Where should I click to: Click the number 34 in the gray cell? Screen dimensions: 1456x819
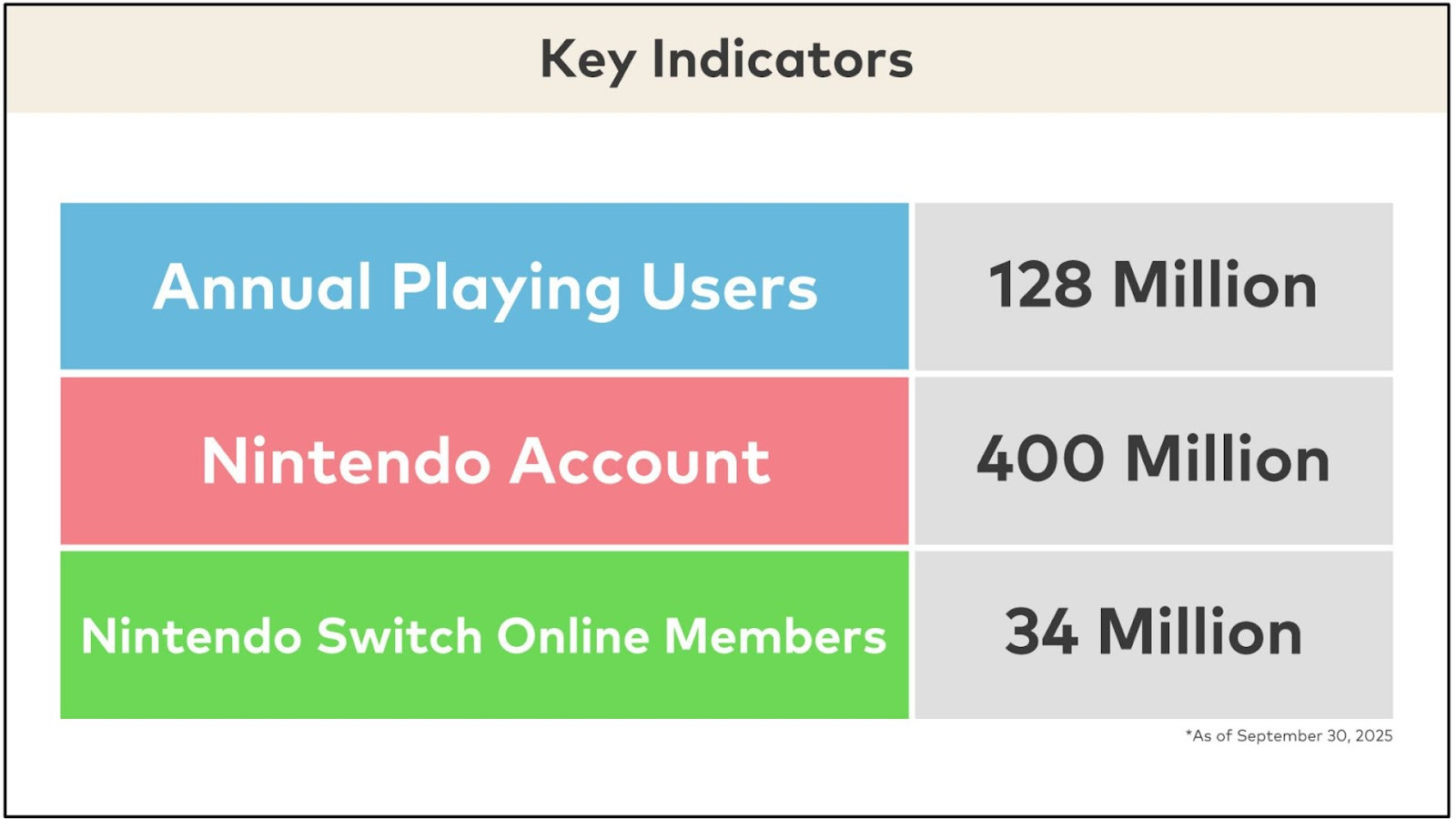pos(1041,632)
